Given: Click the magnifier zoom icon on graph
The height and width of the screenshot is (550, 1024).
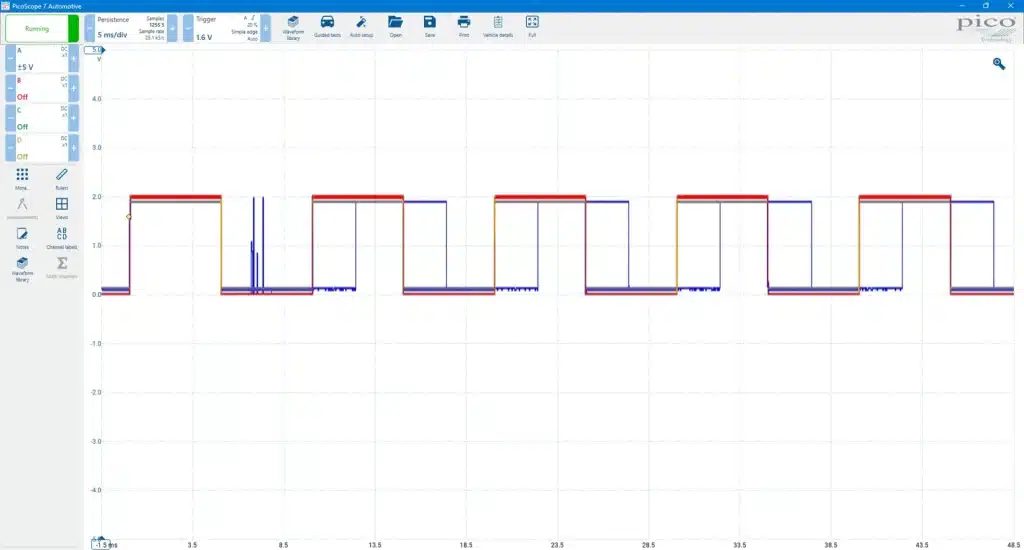Looking at the screenshot, I should click(x=999, y=63).
